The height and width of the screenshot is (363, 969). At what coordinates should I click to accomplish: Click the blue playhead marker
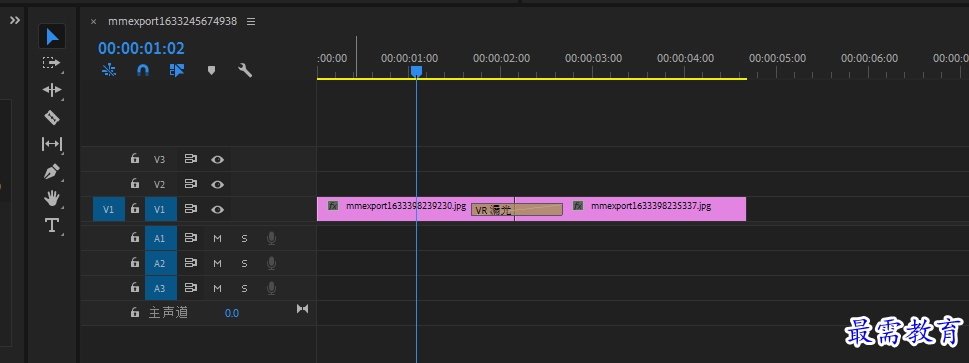(x=417, y=72)
